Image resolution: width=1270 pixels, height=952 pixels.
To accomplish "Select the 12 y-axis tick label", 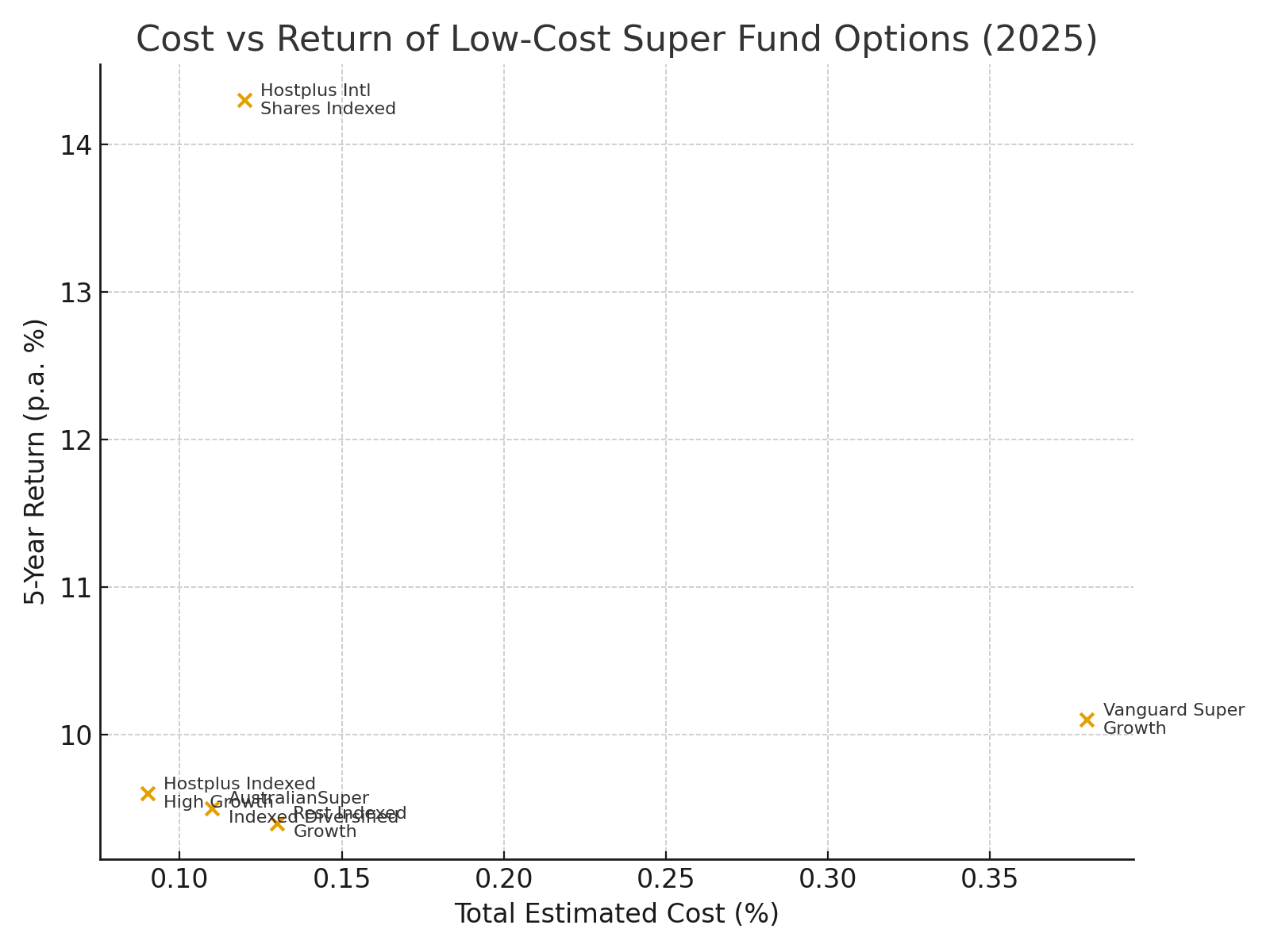I will [75, 440].
